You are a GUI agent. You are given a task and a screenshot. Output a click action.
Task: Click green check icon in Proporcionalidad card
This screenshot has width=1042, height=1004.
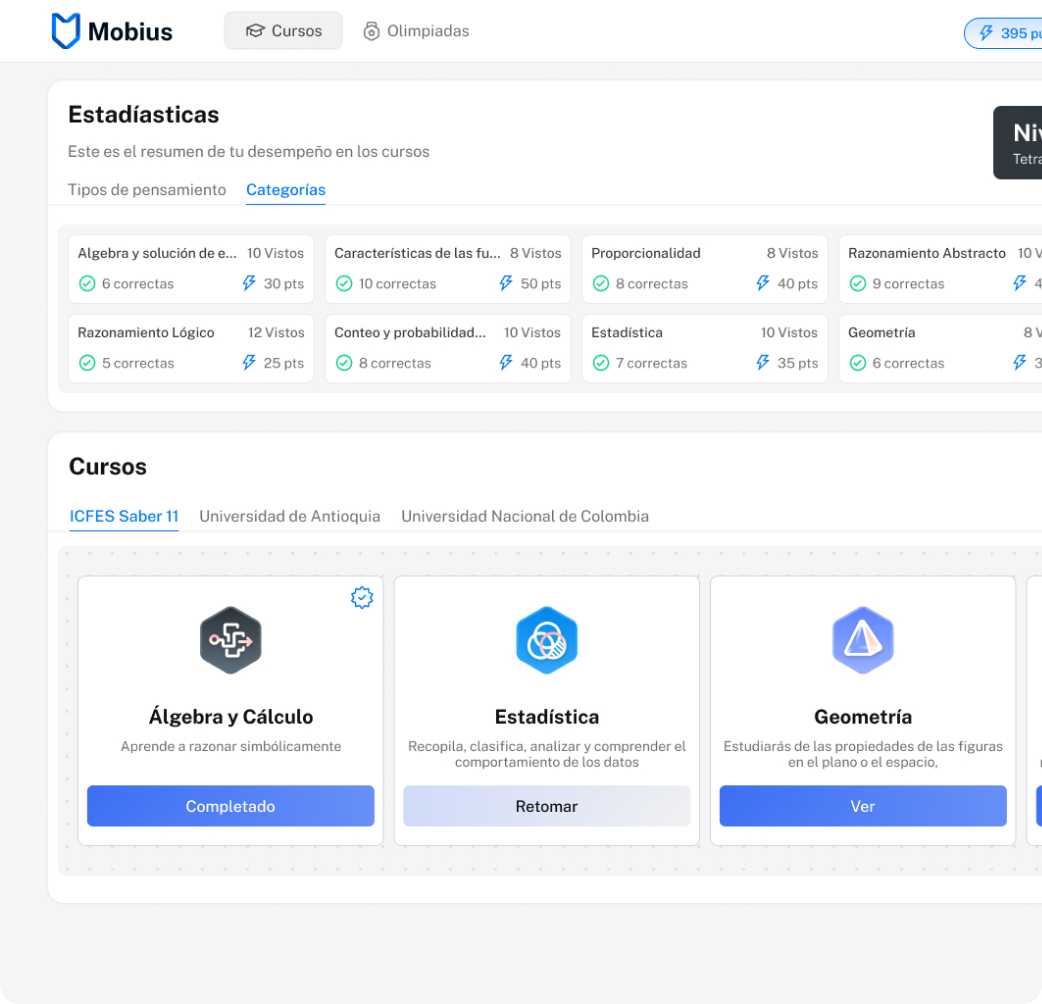tap(601, 284)
